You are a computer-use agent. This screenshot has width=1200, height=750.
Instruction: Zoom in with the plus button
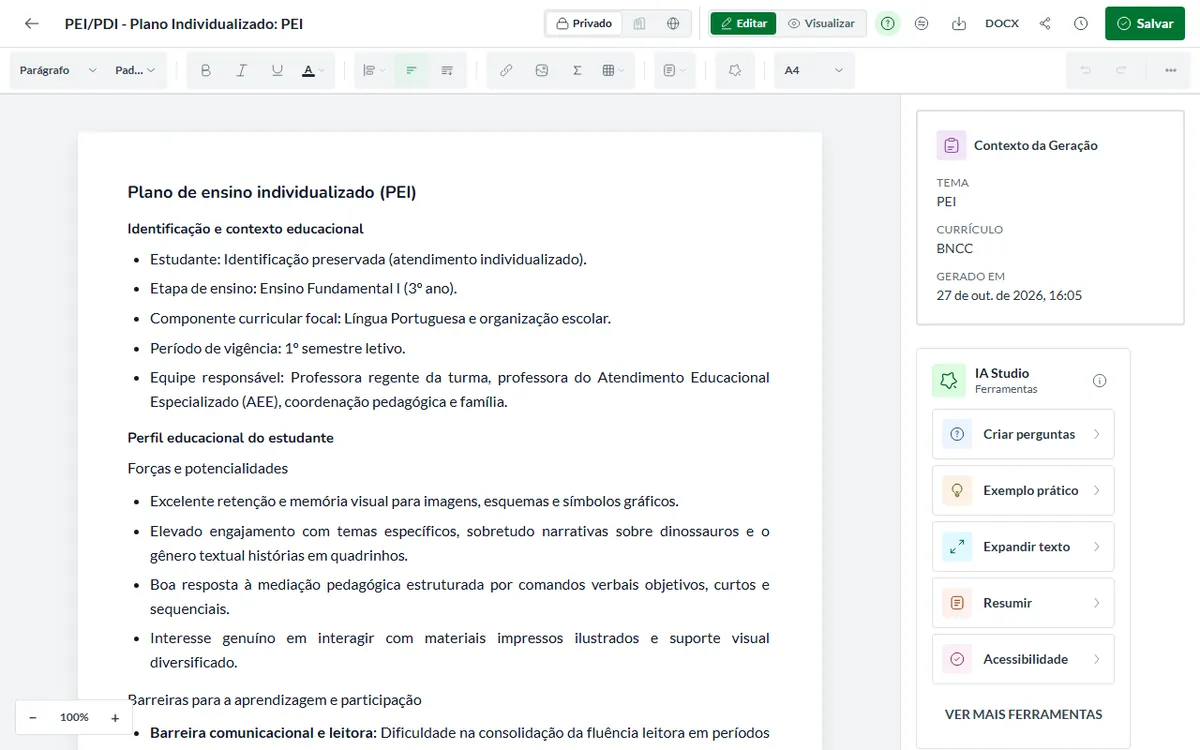(x=115, y=717)
